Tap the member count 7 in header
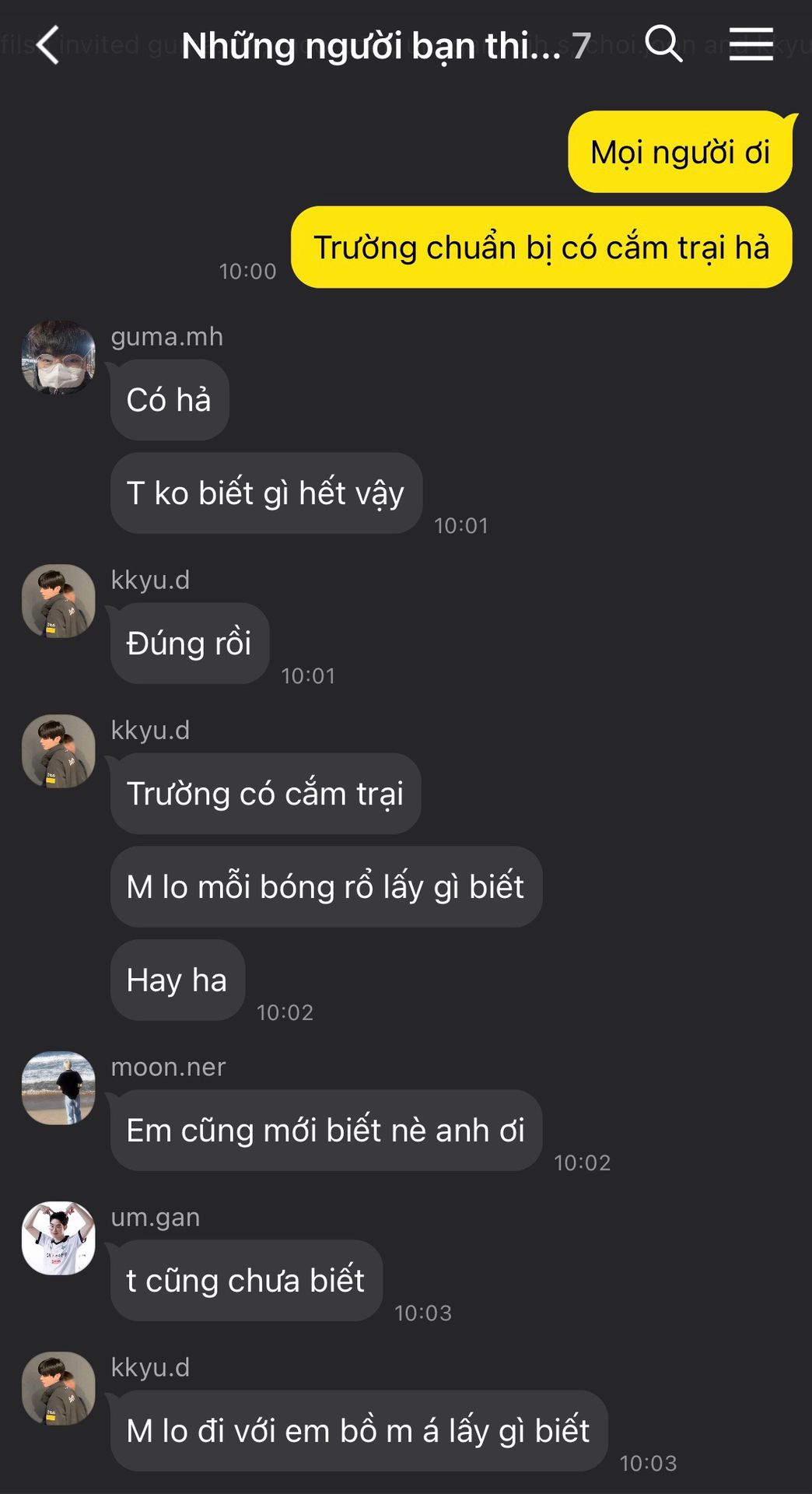The image size is (812, 1494). tap(582, 46)
